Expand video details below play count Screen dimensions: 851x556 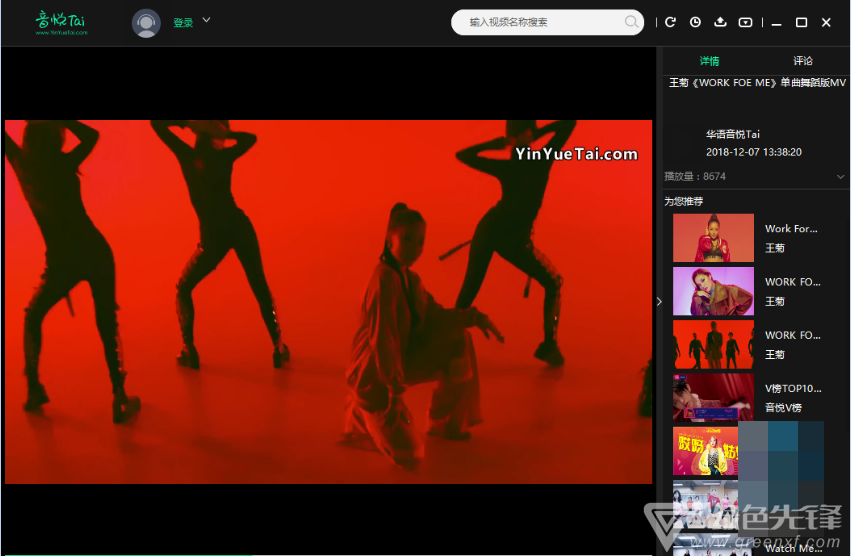click(840, 177)
